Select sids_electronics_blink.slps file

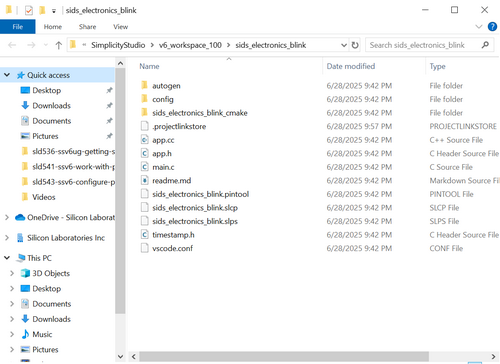(195, 221)
